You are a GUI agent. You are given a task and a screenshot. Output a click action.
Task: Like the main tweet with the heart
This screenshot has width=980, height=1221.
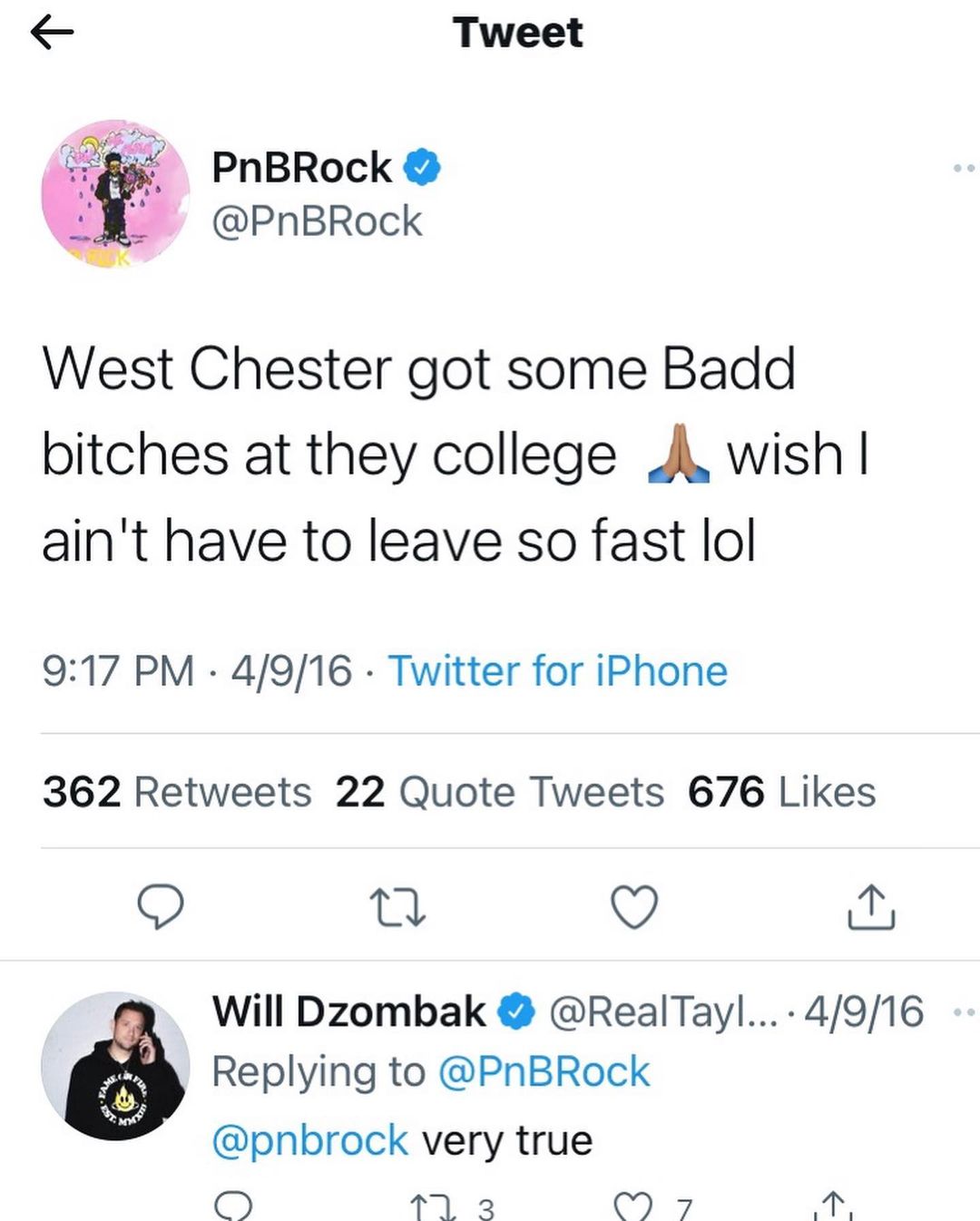coord(633,907)
